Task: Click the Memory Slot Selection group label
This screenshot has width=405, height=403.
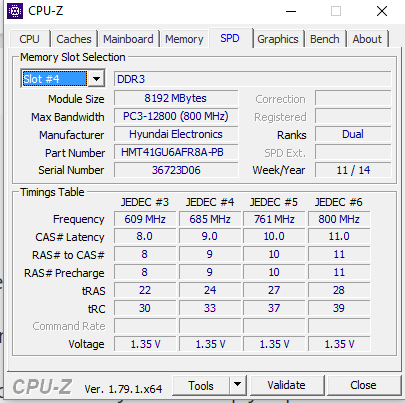Action: tap(73, 57)
